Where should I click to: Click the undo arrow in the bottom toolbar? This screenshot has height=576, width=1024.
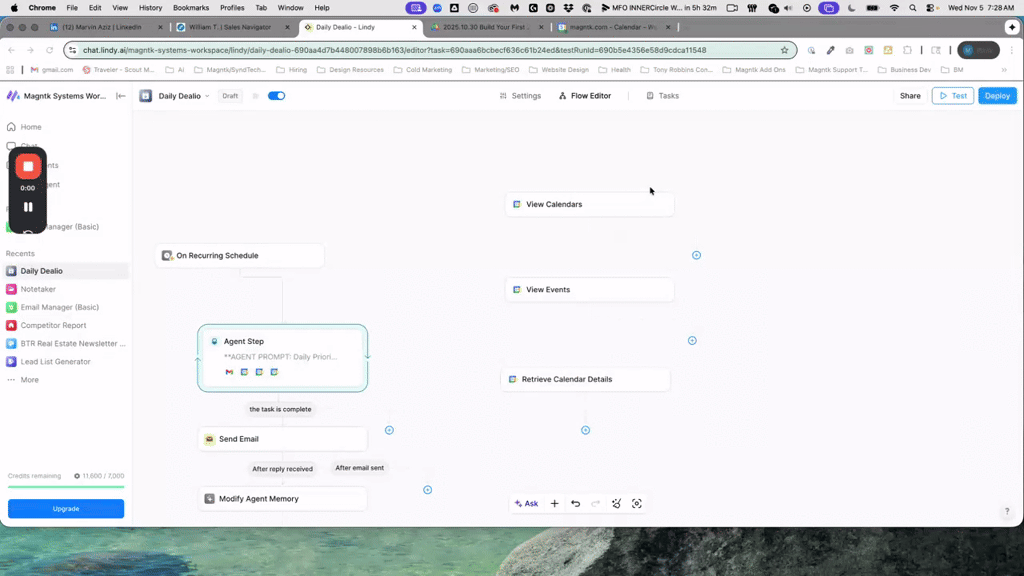click(575, 504)
